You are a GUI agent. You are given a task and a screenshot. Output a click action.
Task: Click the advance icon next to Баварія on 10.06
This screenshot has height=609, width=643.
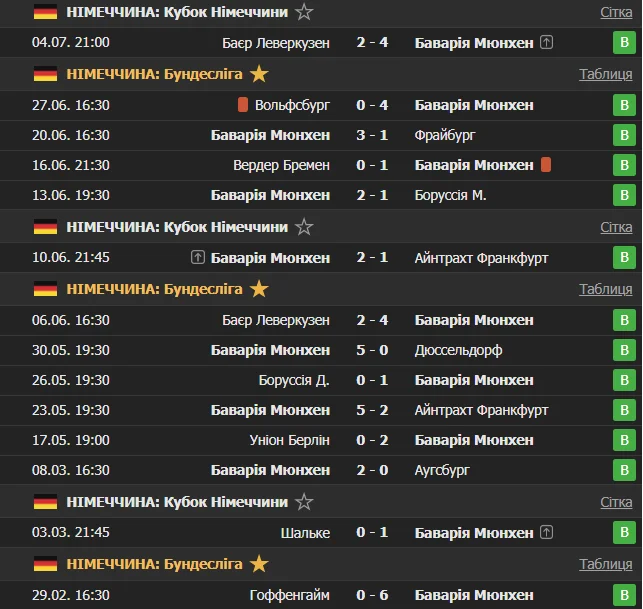(198, 258)
